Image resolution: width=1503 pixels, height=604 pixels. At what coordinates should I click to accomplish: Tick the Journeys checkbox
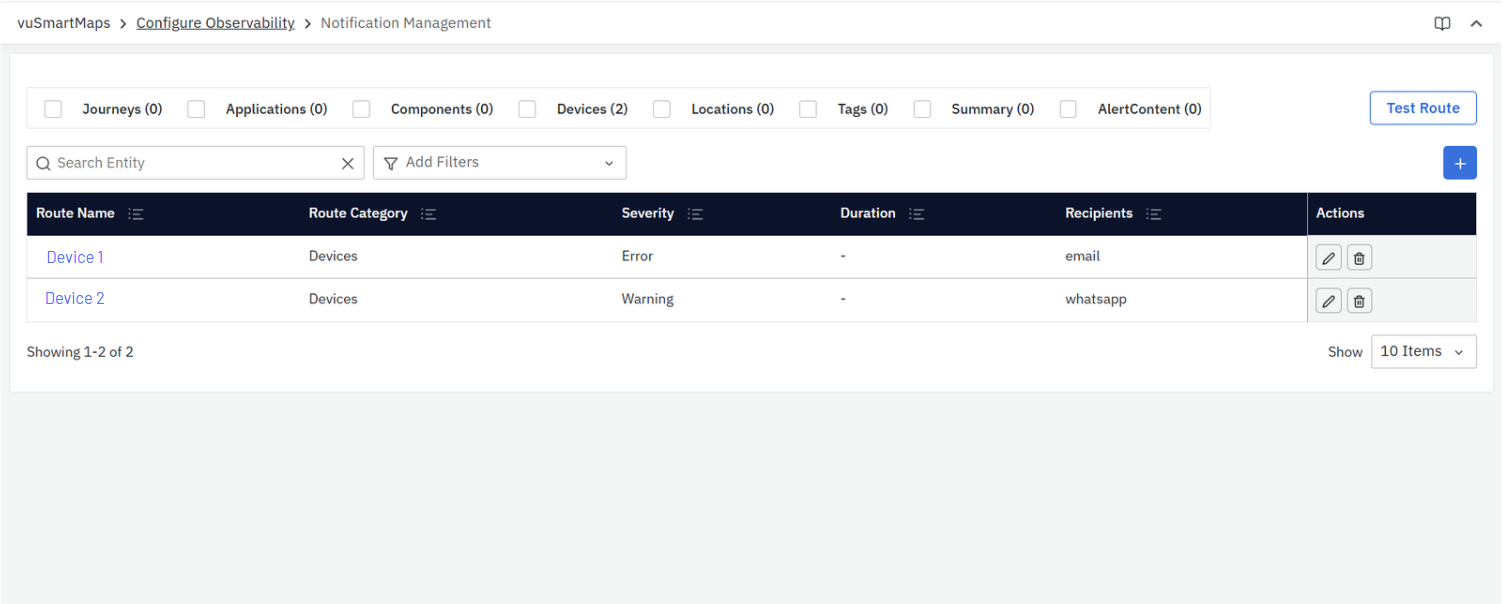(53, 109)
